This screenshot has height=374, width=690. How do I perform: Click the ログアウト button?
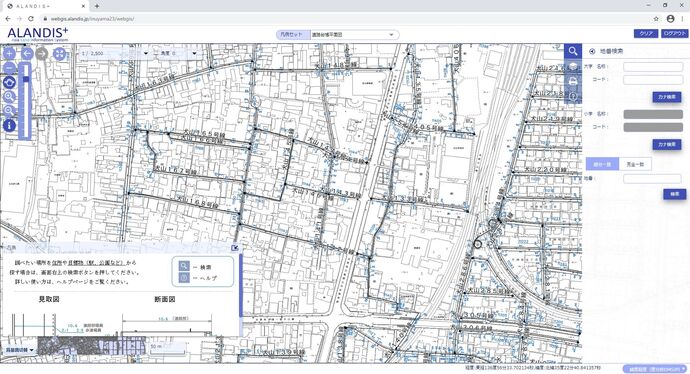tap(675, 34)
